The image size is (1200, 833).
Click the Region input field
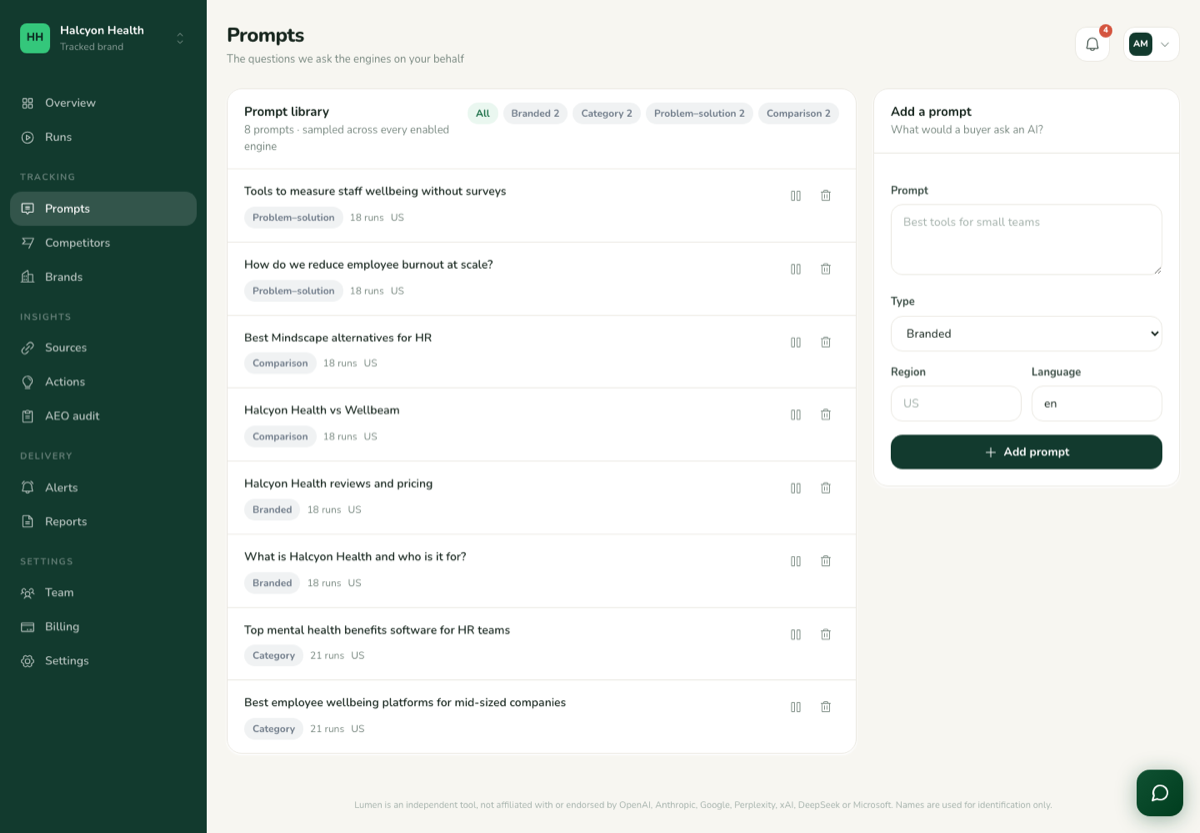(956, 404)
